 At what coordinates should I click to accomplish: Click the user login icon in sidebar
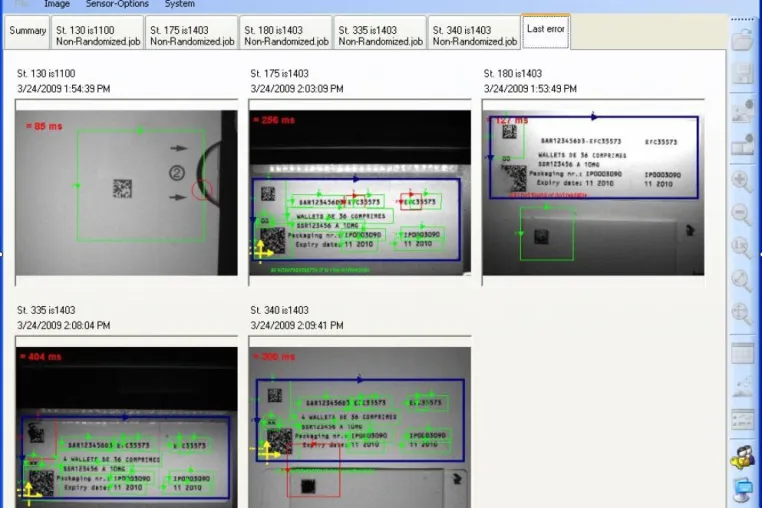[x=742, y=457]
